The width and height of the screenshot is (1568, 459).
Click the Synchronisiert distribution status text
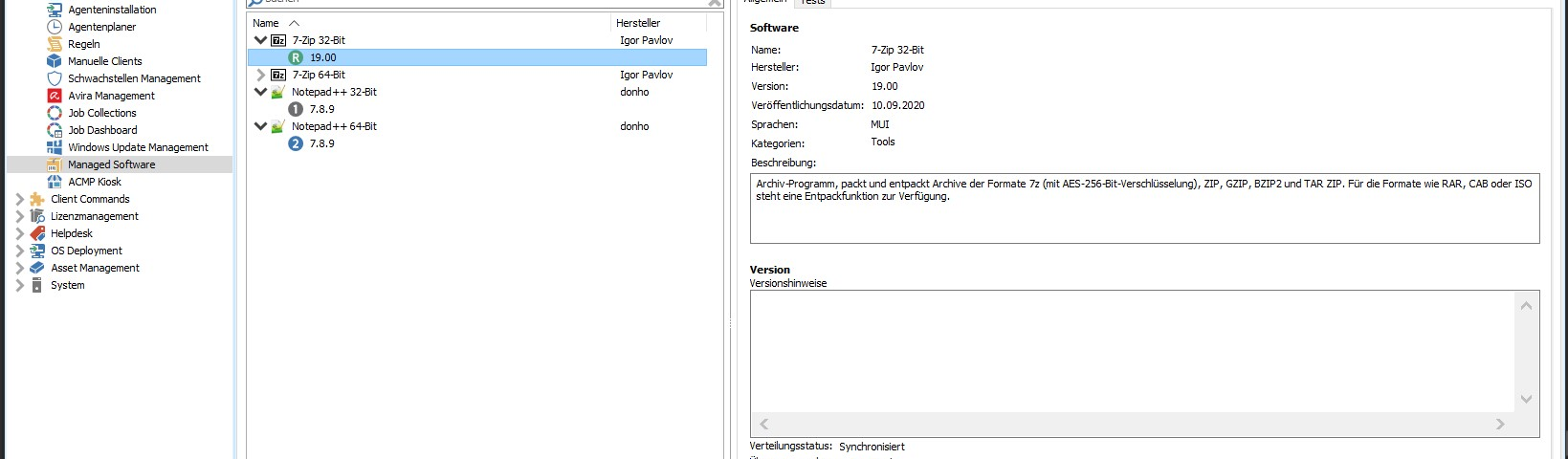tap(872, 447)
